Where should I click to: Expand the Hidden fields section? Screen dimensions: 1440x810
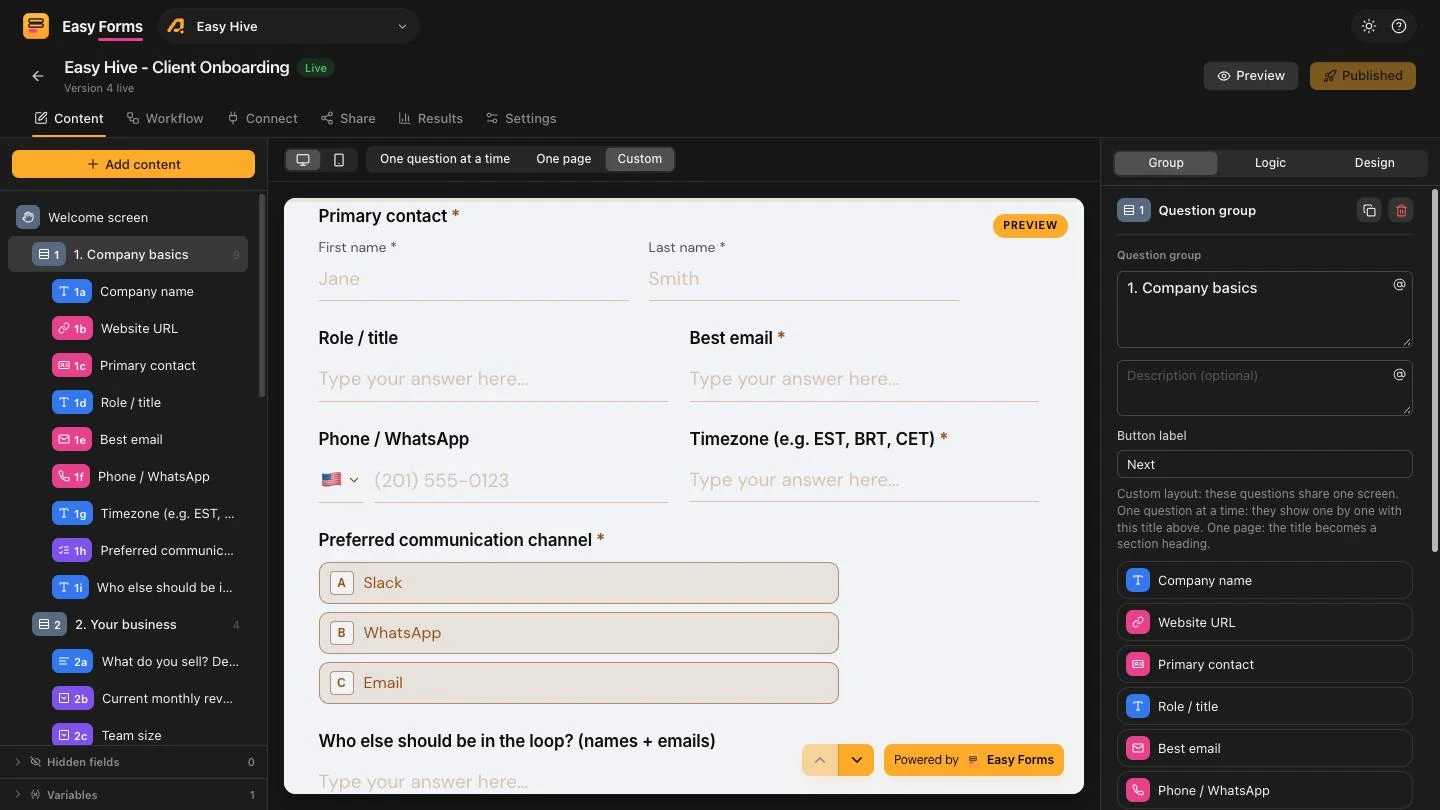pyautogui.click(x=133, y=762)
